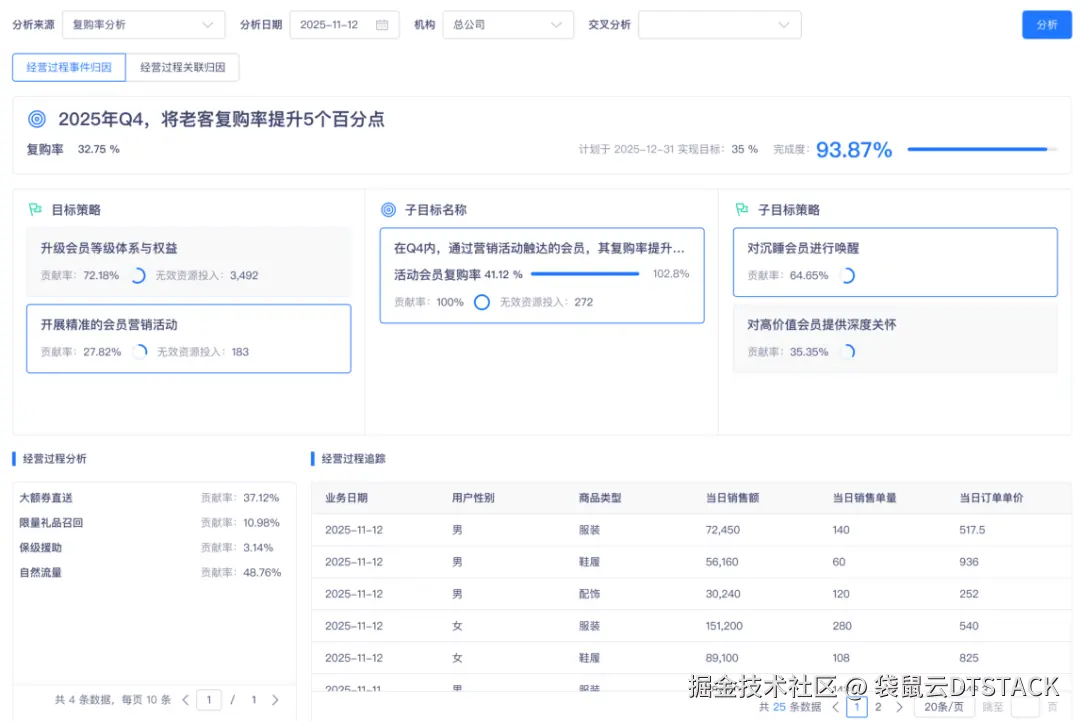The width and height of the screenshot is (1080, 721).
Task: Click the 贡献率 48.76% value
Action: pyautogui.click(x=262, y=572)
